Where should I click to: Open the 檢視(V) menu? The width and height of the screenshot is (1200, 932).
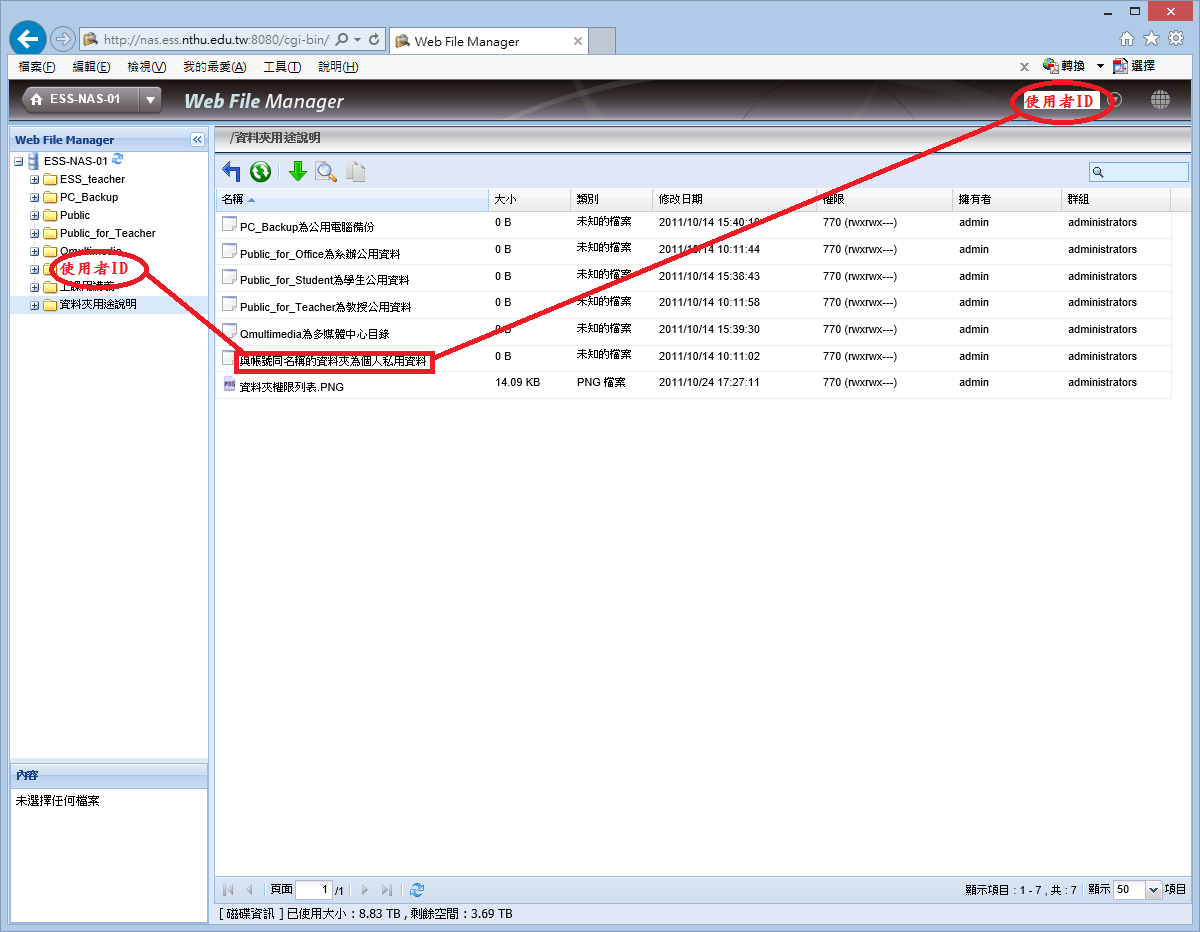click(x=146, y=67)
